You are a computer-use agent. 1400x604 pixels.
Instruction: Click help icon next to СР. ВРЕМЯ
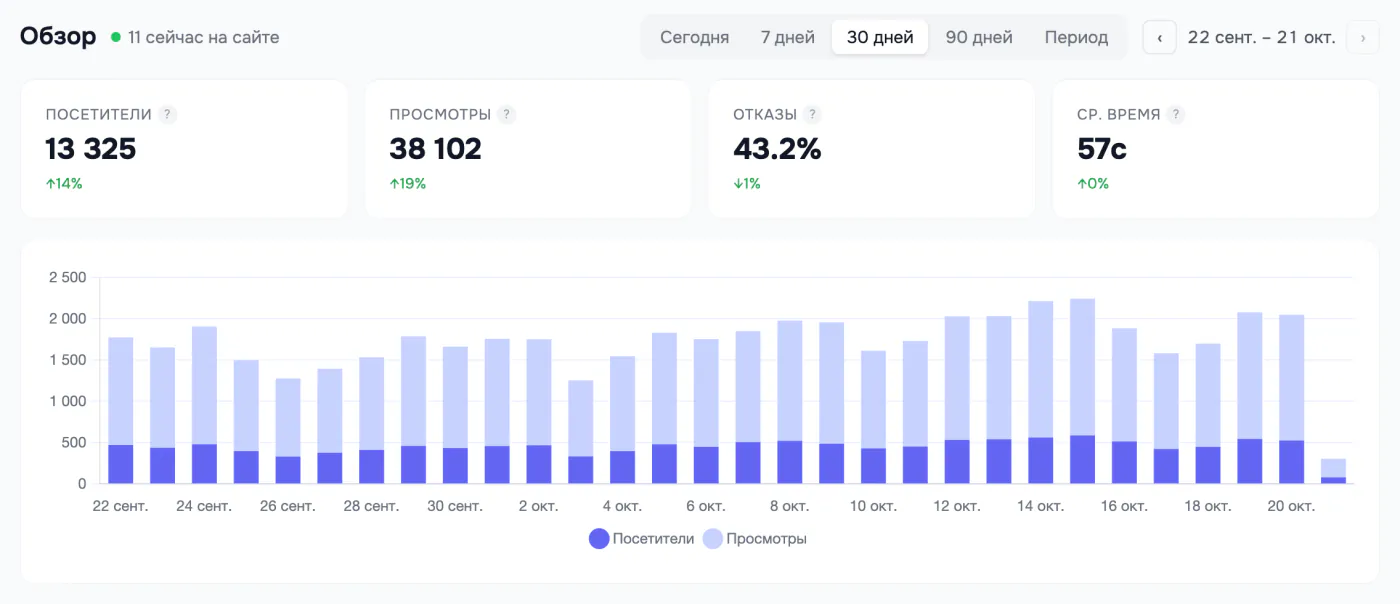(1176, 114)
